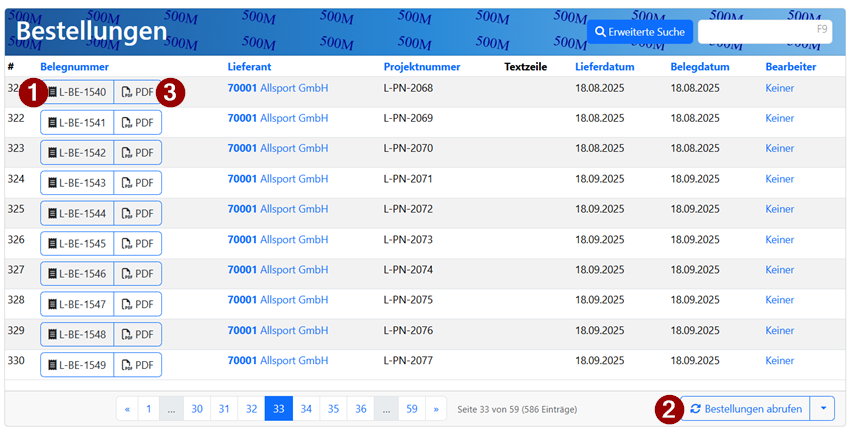850x430 pixels.
Task: Open document L-BE-1542
Action: point(77,153)
